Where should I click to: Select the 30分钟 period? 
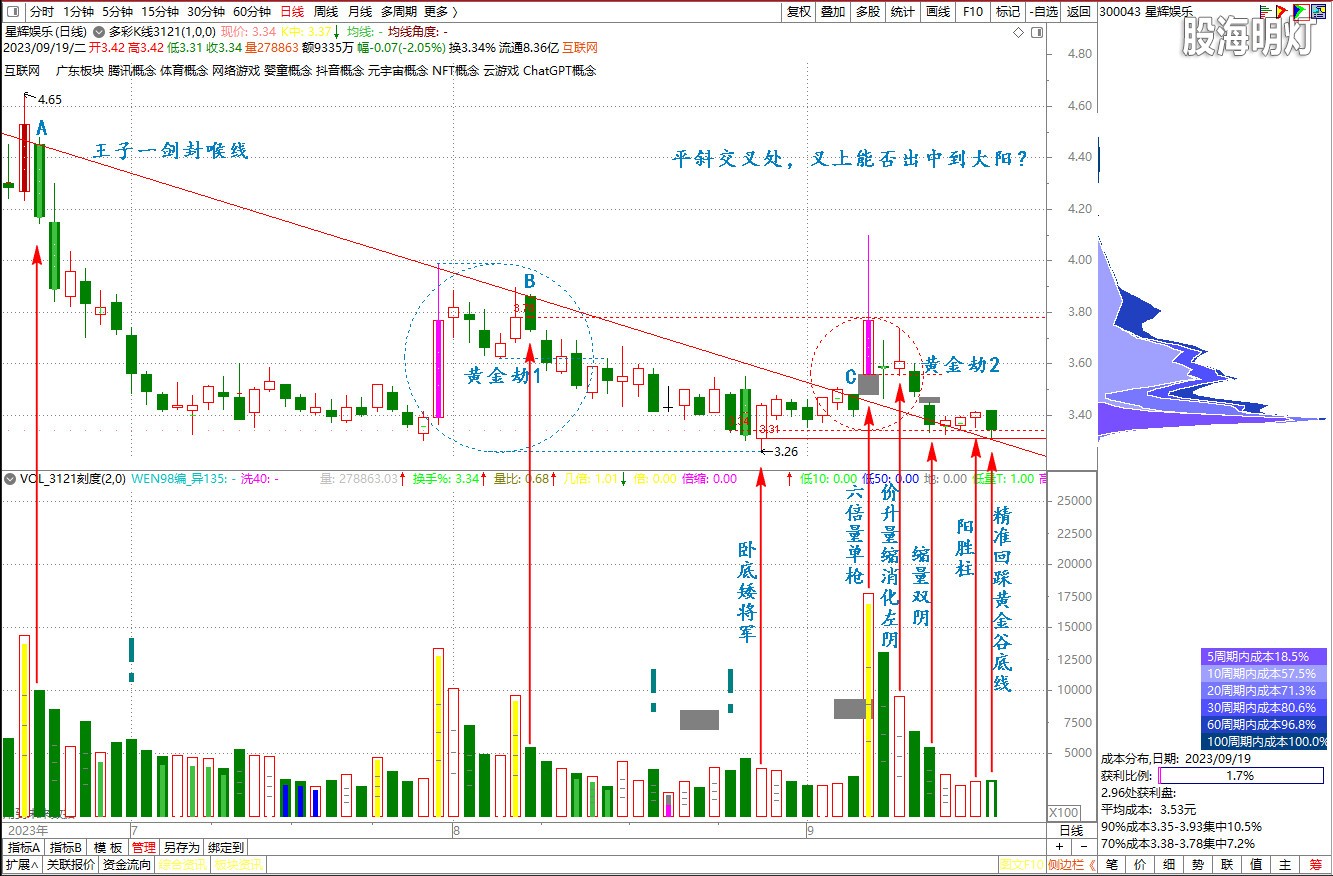tap(206, 12)
